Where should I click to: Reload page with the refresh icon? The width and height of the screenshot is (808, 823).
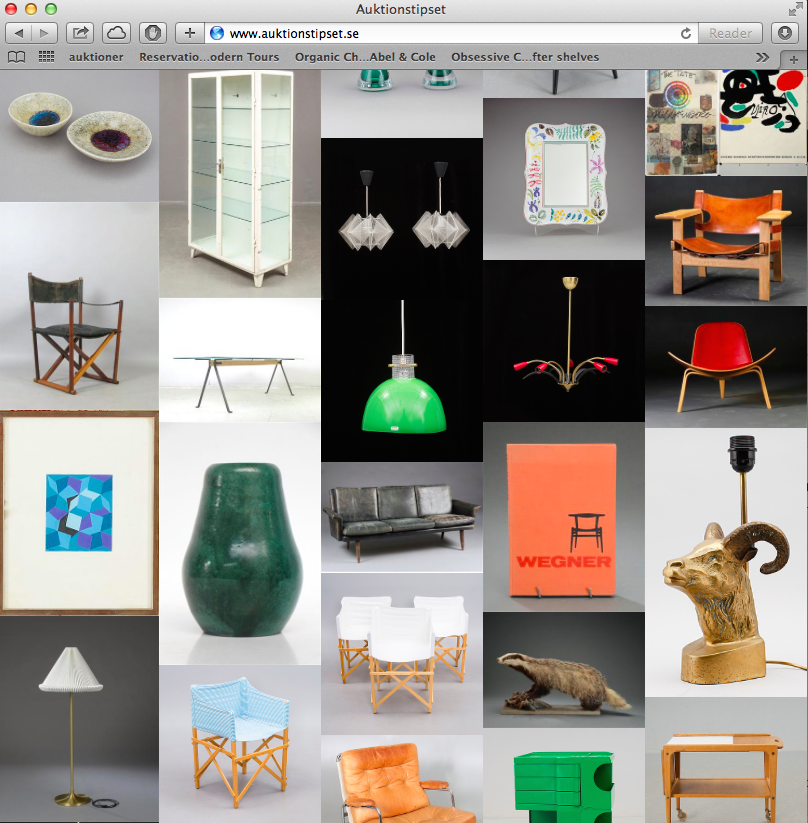pyautogui.click(x=684, y=33)
